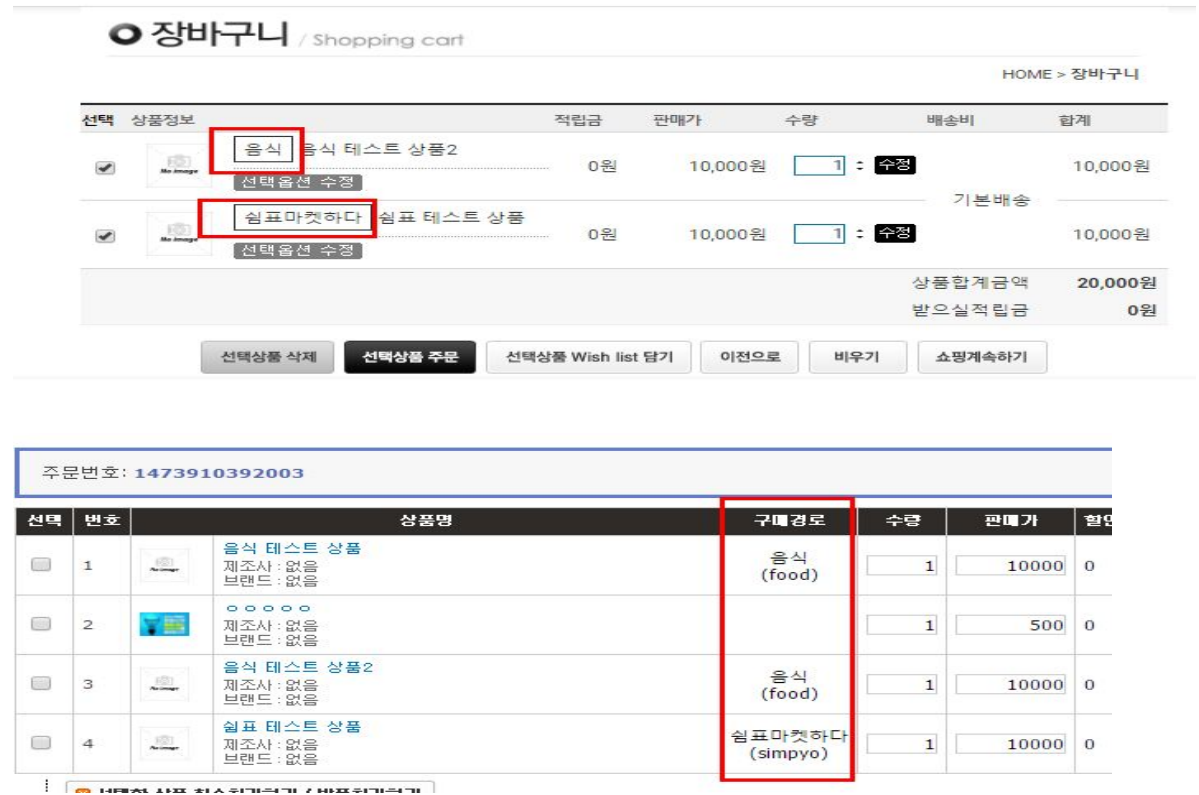Click 선택옵션 수정 under 음식 테스트 상품2

pos(298,182)
